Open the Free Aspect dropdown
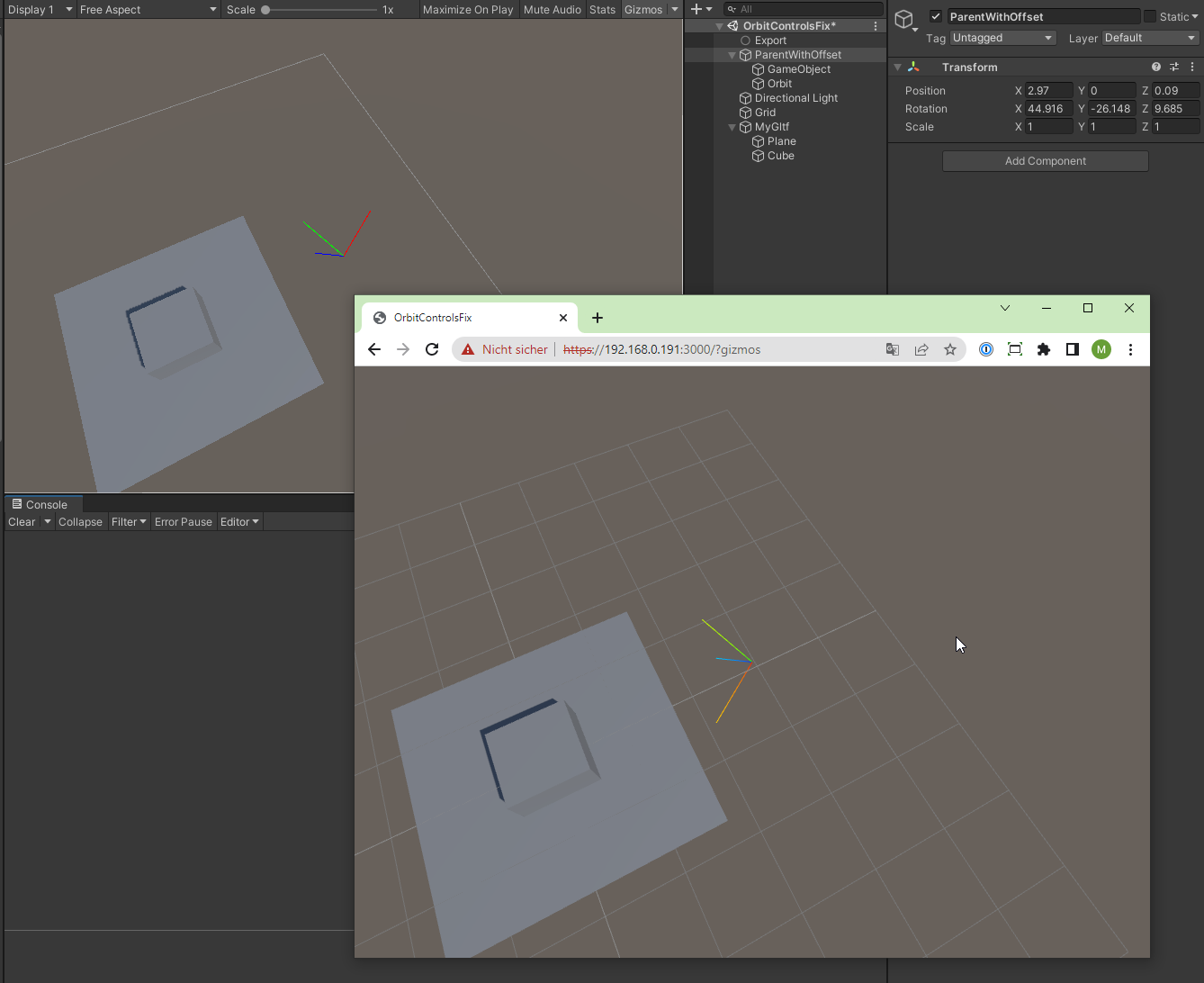The height and width of the screenshot is (983, 1204). [144, 10]
